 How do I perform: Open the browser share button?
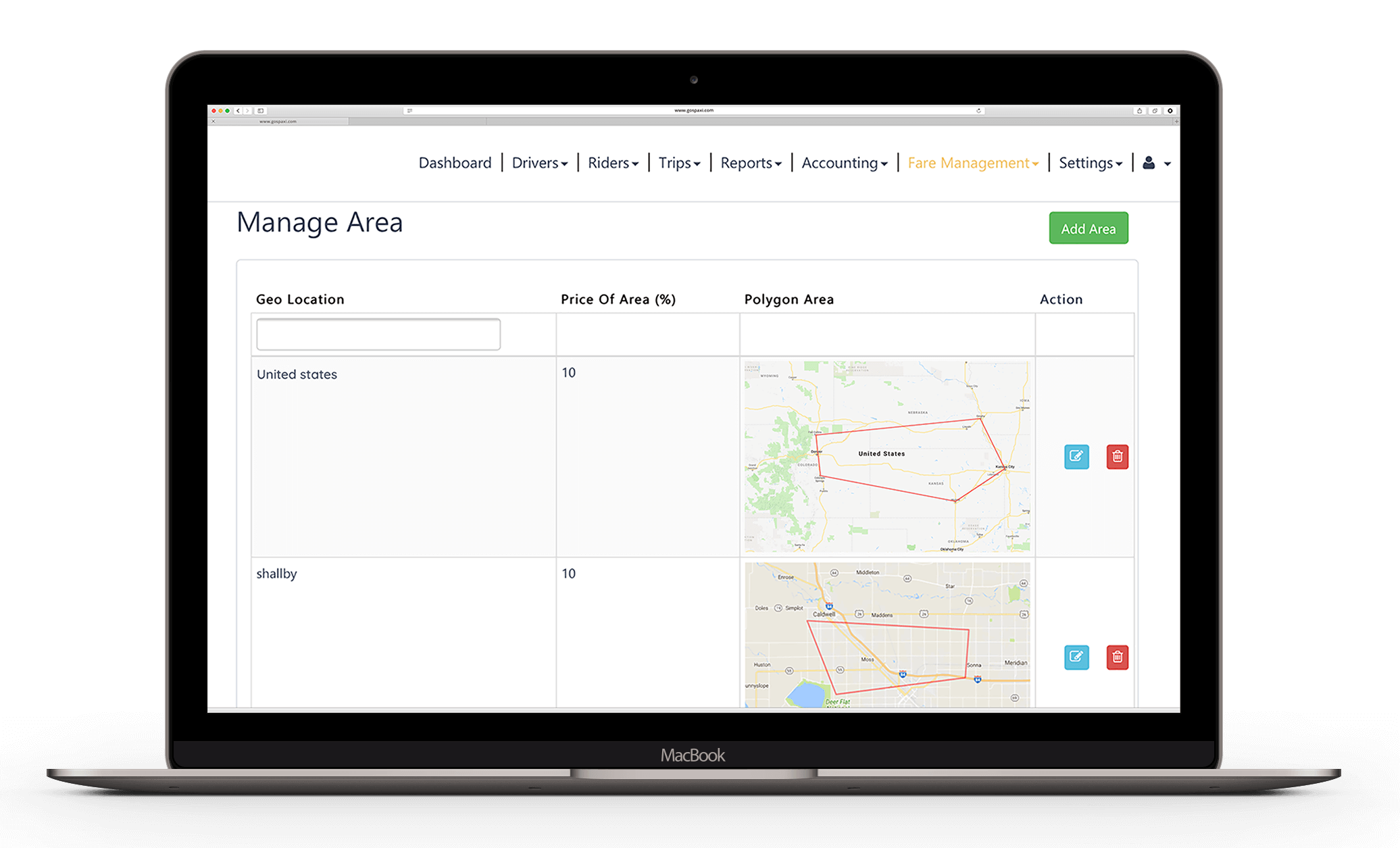pyautogui.click(x=1139, y=111)
